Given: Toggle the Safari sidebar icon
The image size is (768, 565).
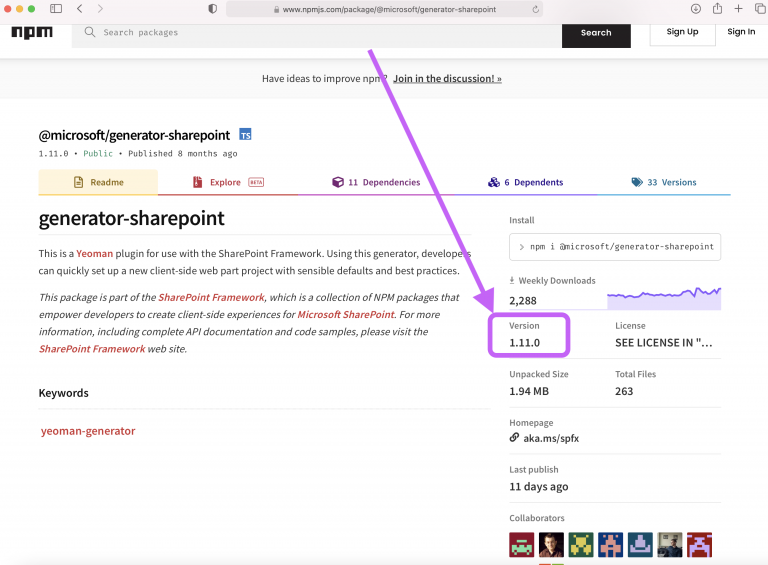Looking at the screenshot, I should (x=56, y=9).
